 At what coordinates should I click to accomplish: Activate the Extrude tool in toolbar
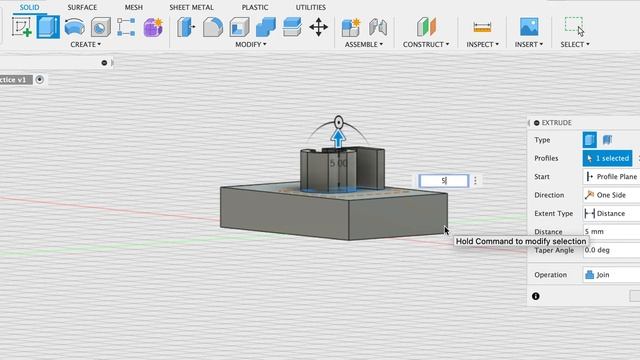point(48,27)
